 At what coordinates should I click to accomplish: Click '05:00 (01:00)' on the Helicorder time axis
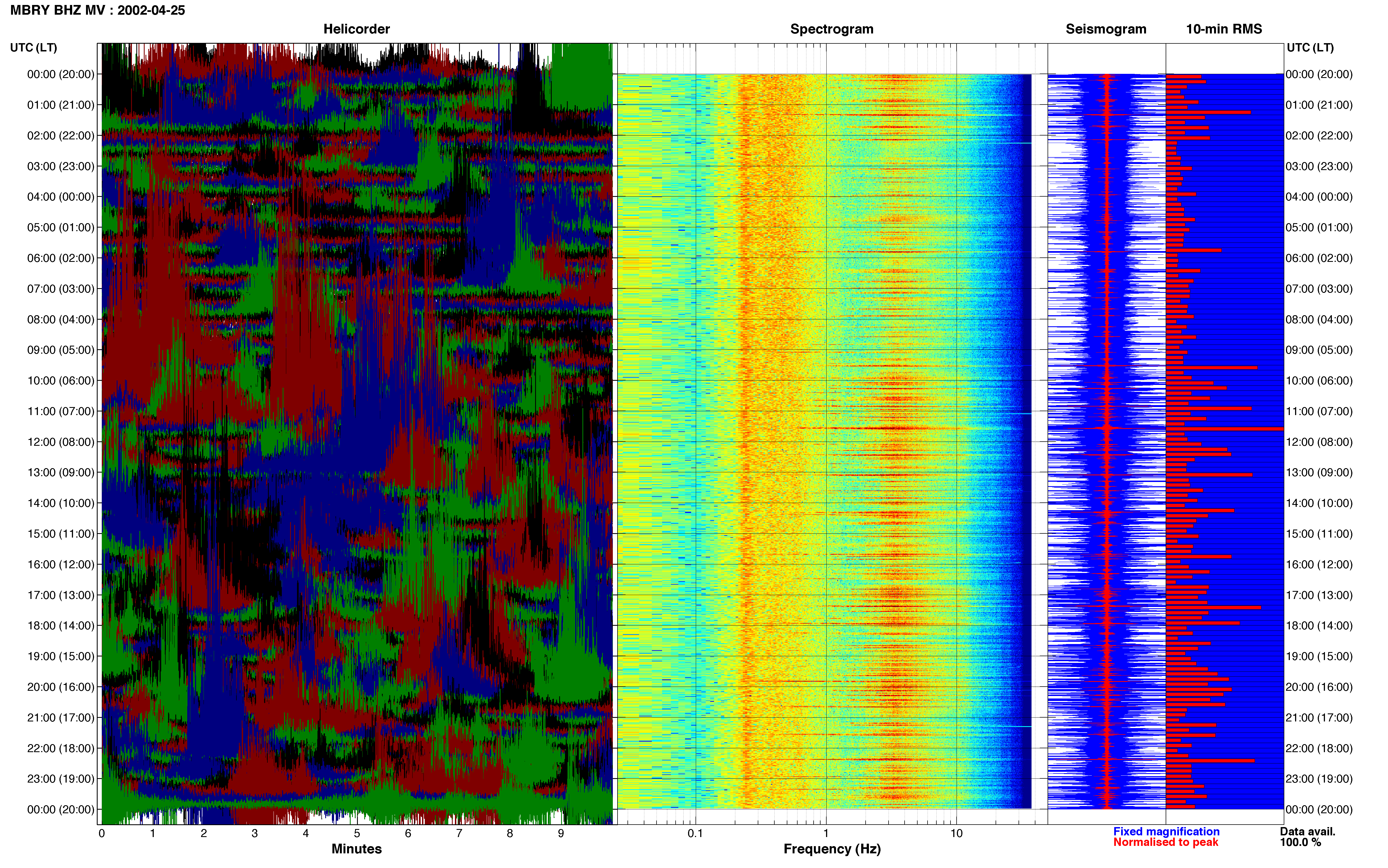tap(61, 227)
